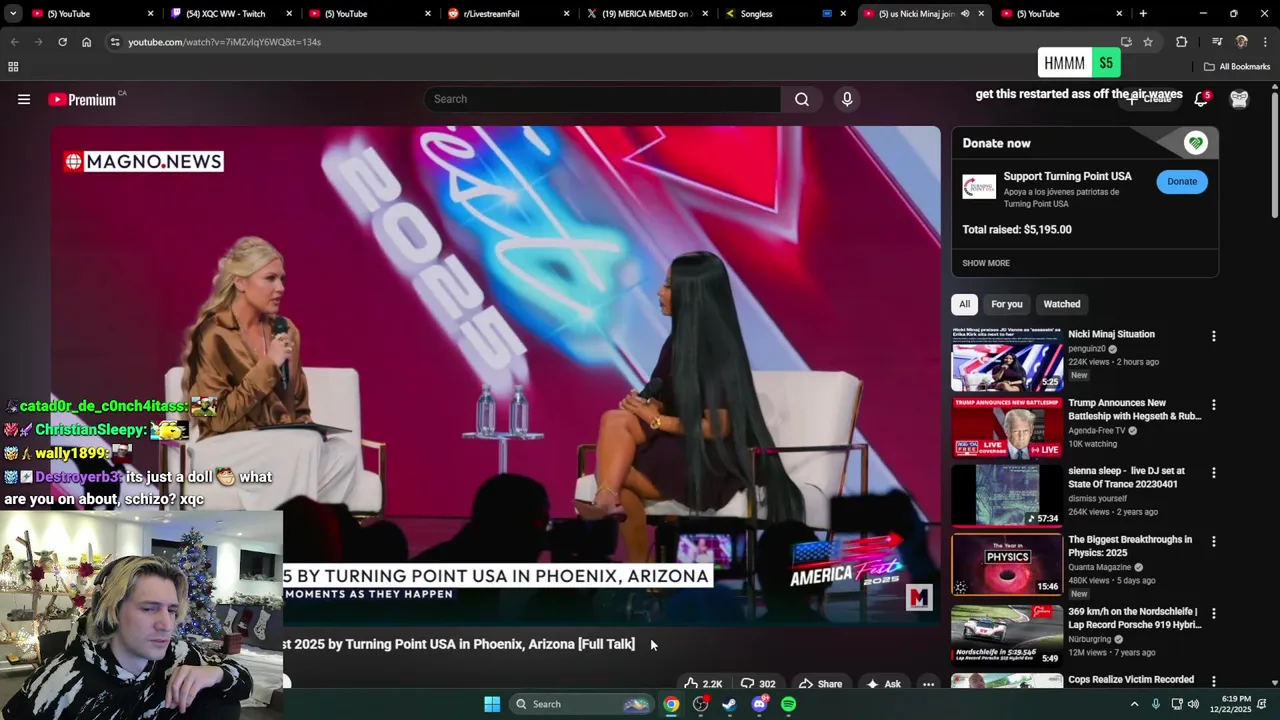Screen dimensions: 1280x720
Task: Open Discord from the taskbar
Action: coord(759,704)
